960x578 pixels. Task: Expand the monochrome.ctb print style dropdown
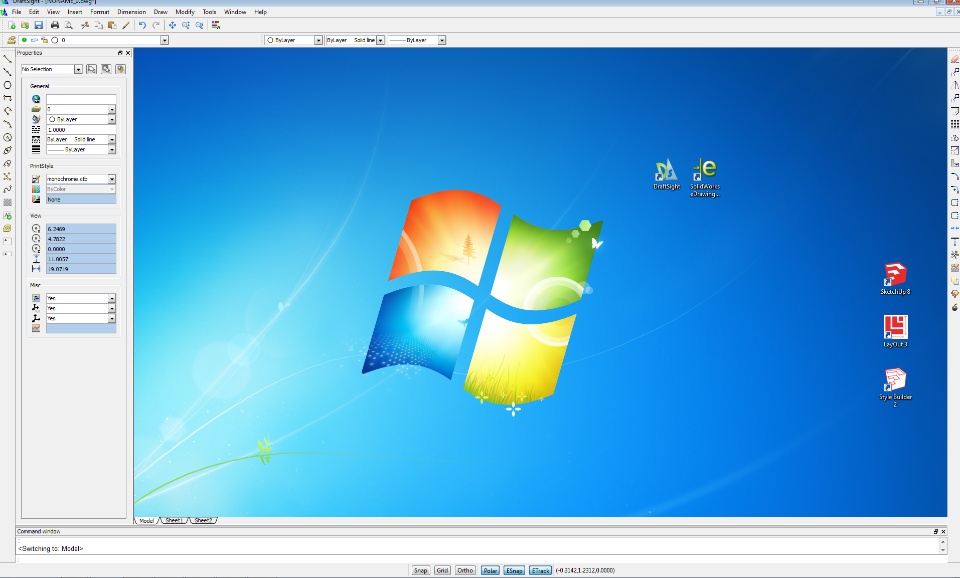(x=111, y=179)
